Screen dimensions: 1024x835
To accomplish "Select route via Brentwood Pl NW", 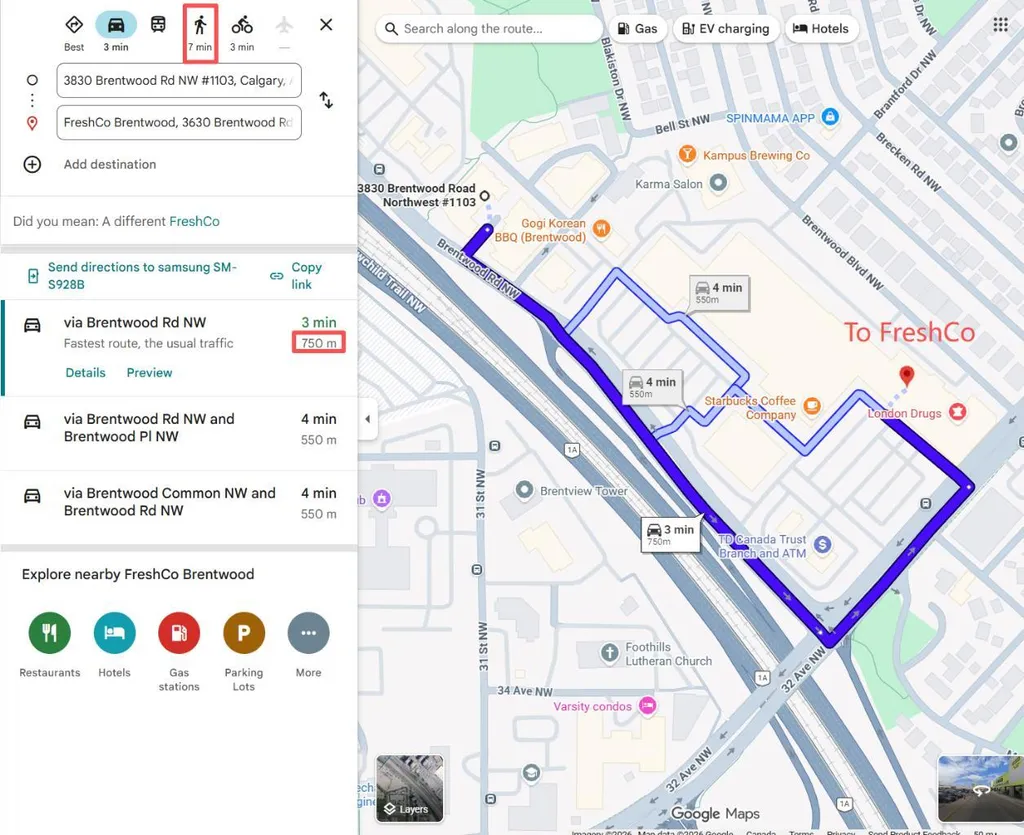I will tap(179, 429).
